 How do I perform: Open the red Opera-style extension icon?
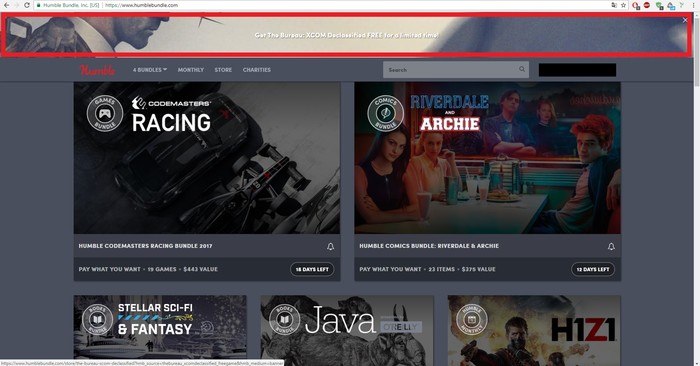click(x=635, y=5)
